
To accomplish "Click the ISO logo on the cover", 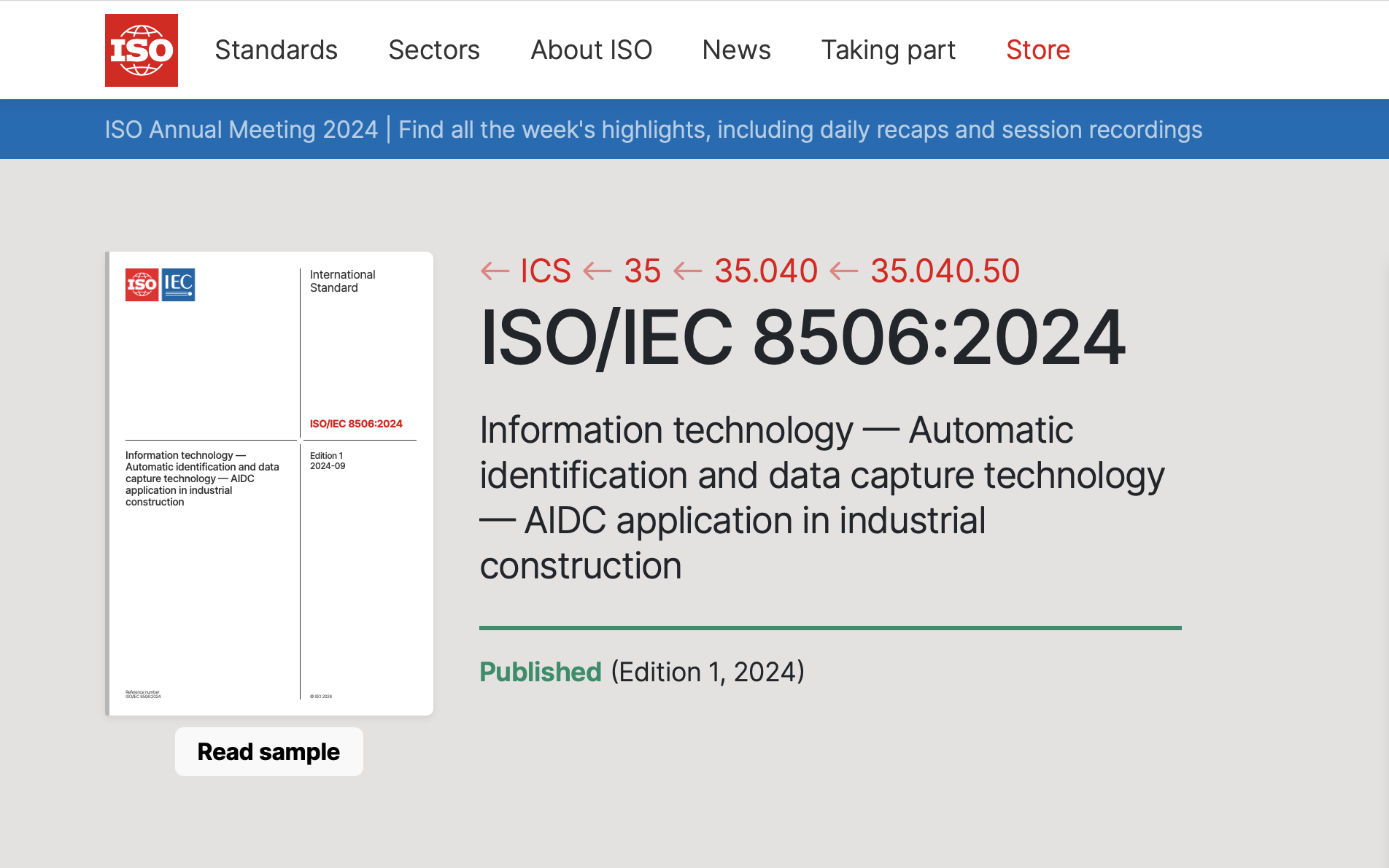I will pyautogui.click(x=142, y=284).
